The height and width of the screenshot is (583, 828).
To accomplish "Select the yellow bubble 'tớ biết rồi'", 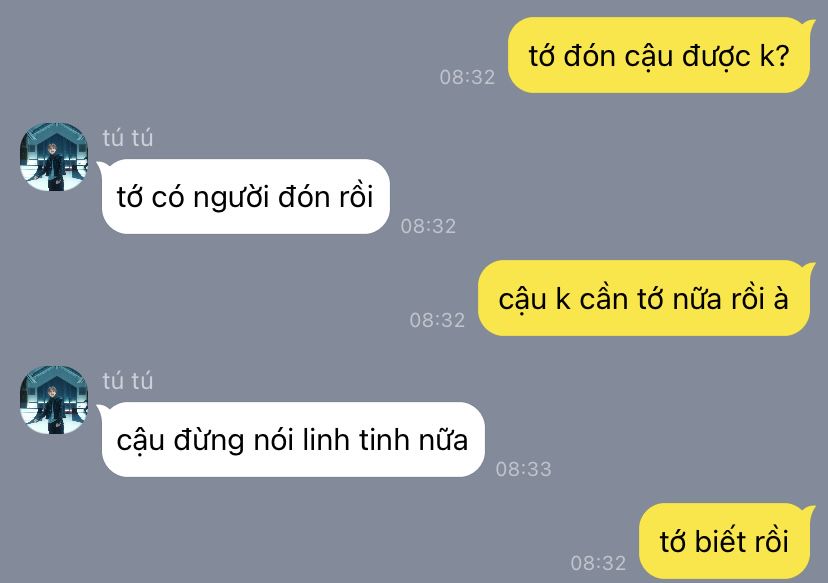I will point(724,541).
